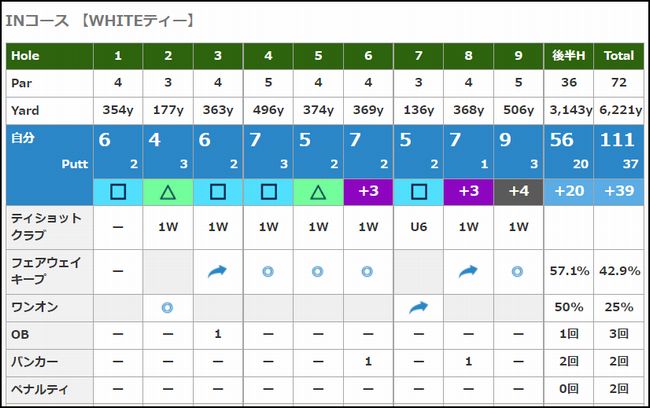Select the one-on arrow icon for hole 7
Screen dimensions: 650x408
pyautogui.click(x=419, y=308)
